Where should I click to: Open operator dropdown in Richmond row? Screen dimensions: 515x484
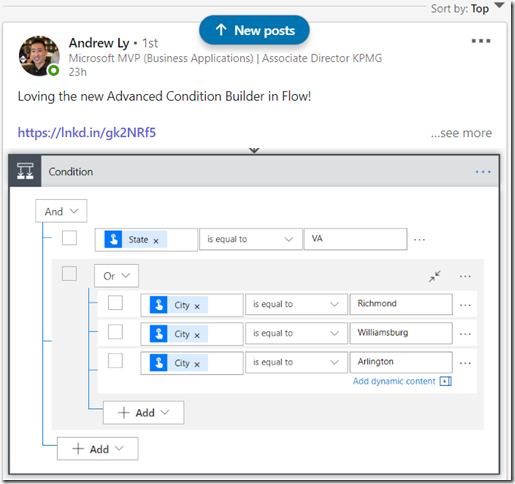[x=296, y=304]
